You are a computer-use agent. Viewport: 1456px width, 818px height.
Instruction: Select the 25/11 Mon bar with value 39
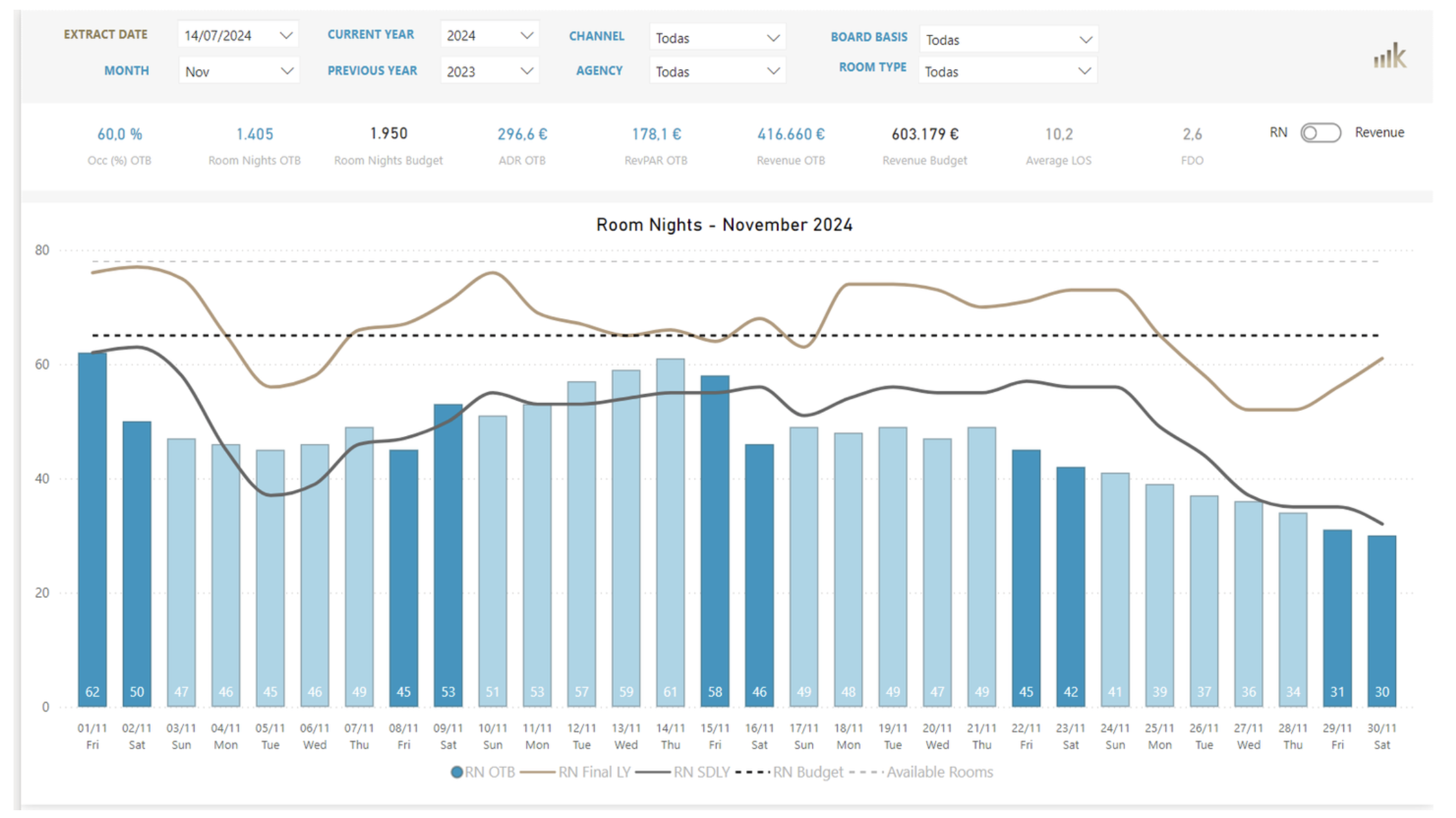pos(1159,595)
